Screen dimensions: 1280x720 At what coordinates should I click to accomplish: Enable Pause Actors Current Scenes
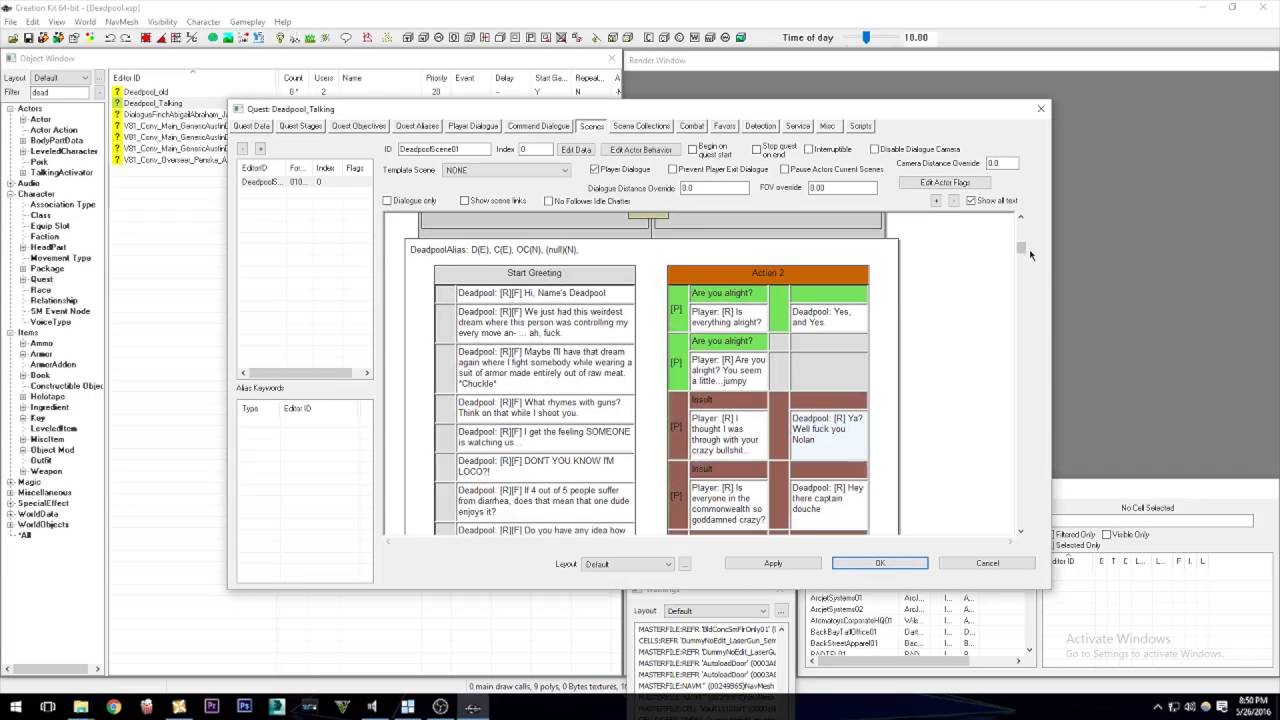pos(784,170)
